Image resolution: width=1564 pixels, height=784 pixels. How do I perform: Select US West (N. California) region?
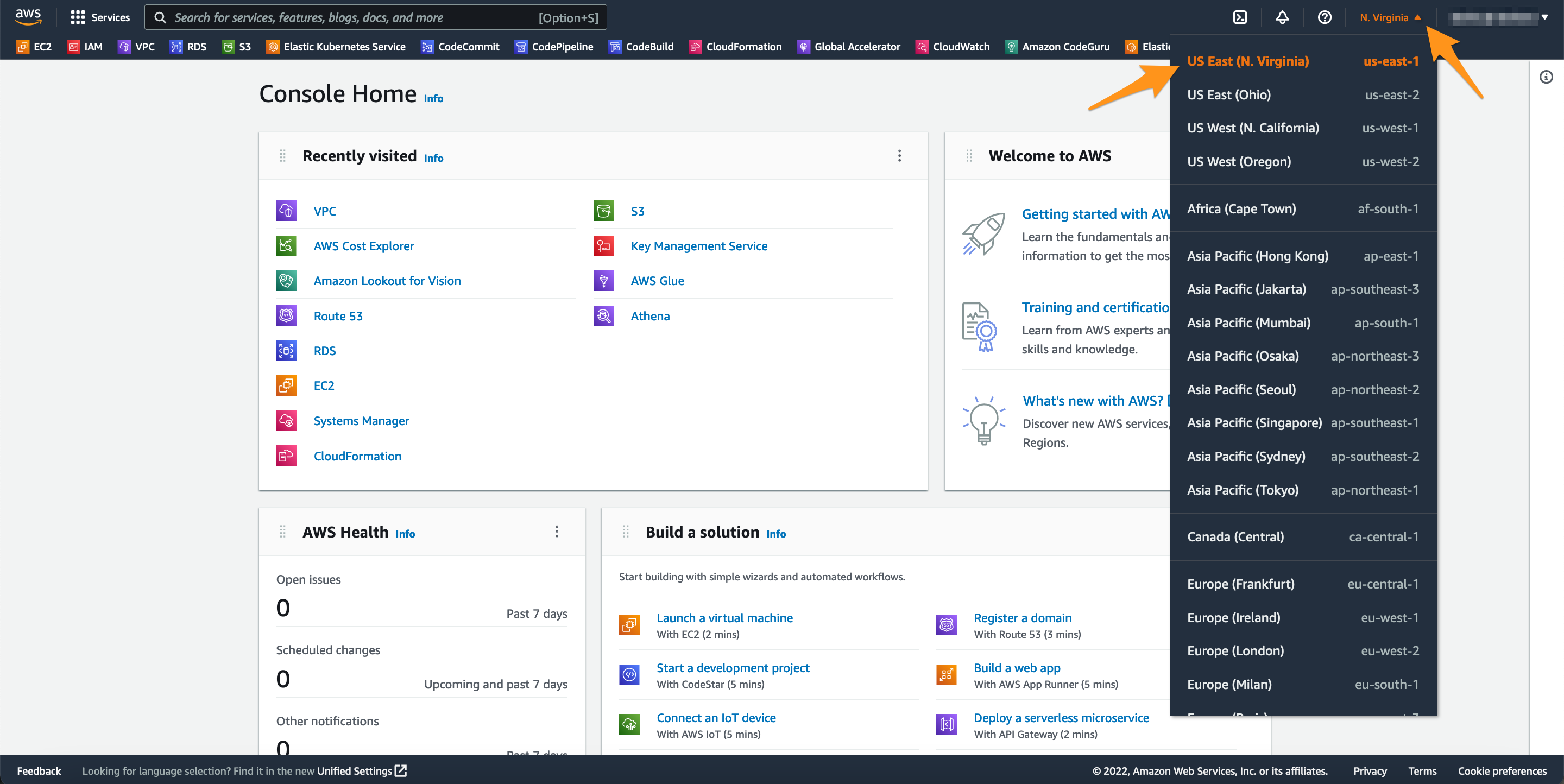(1303, 128)
